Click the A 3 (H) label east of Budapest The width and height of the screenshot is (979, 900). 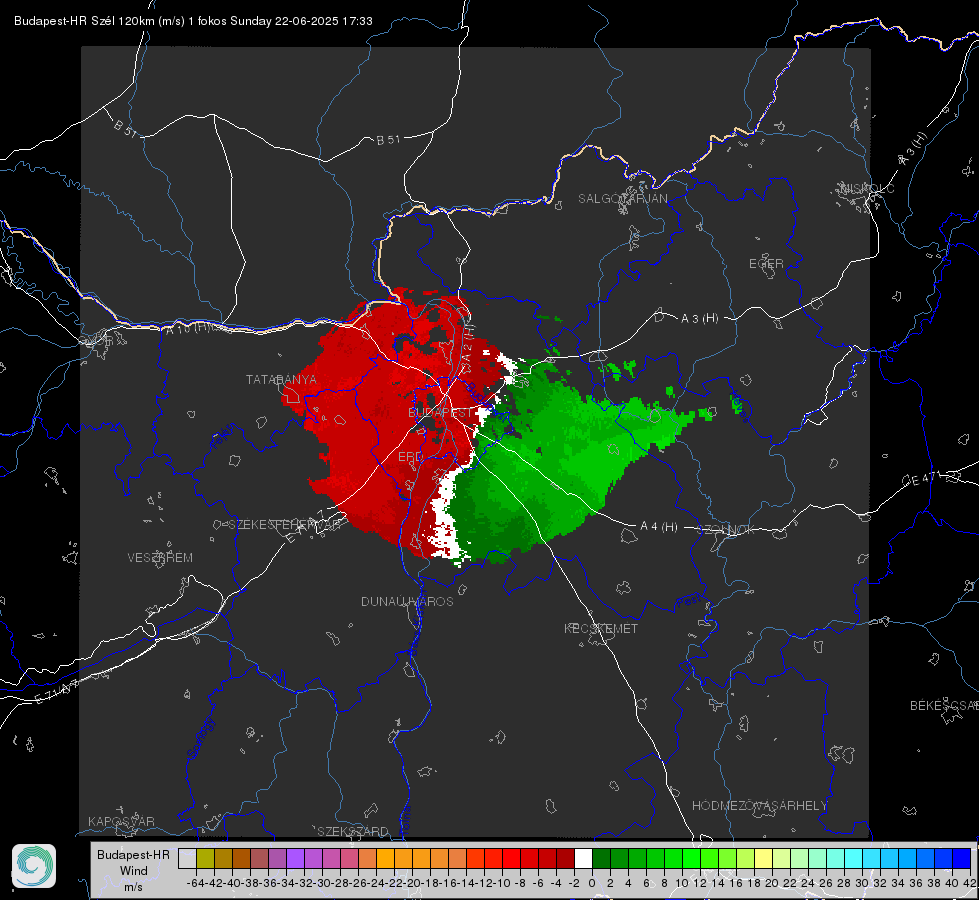point(699,319)
